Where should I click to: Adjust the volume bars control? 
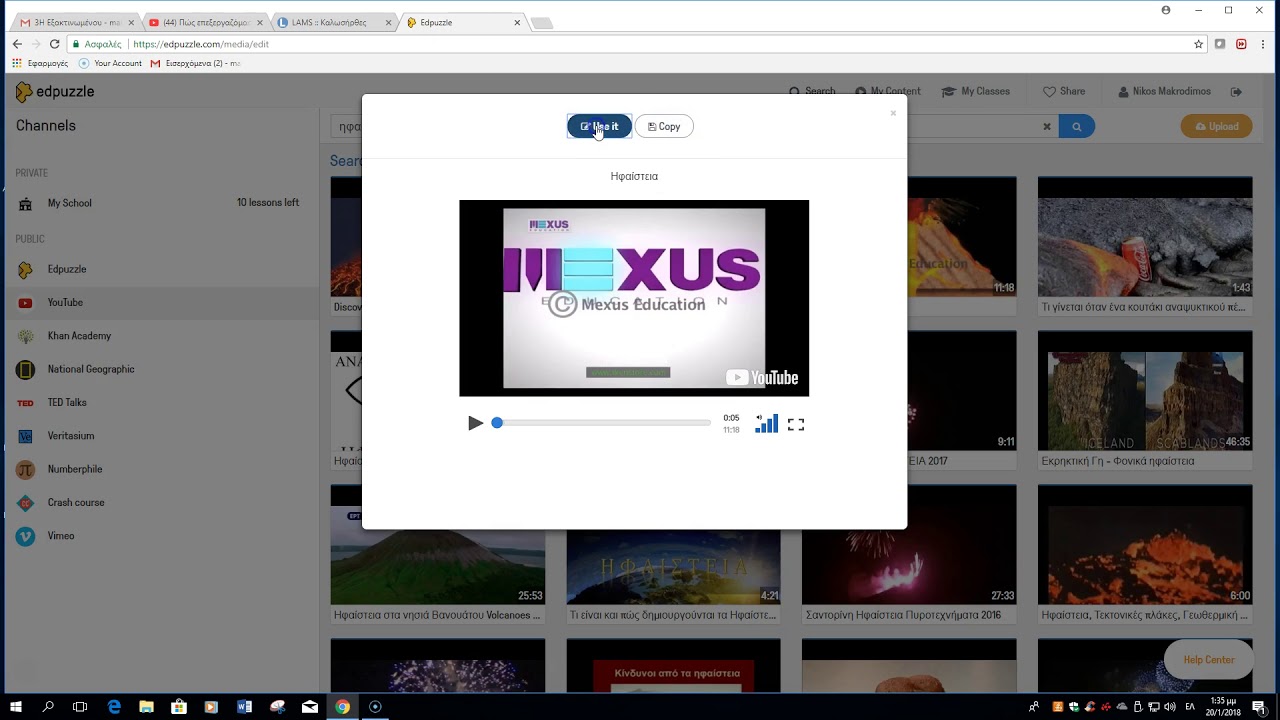766,423
